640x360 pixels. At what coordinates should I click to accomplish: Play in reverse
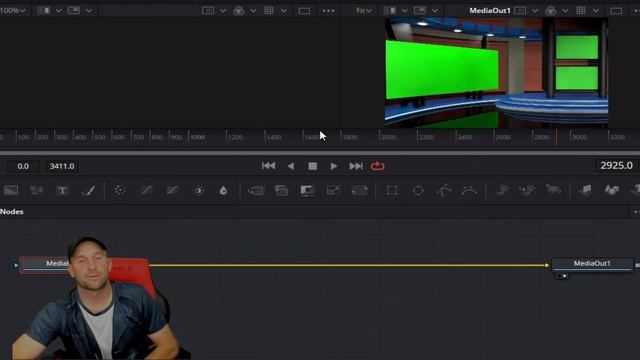pos(291,166)
